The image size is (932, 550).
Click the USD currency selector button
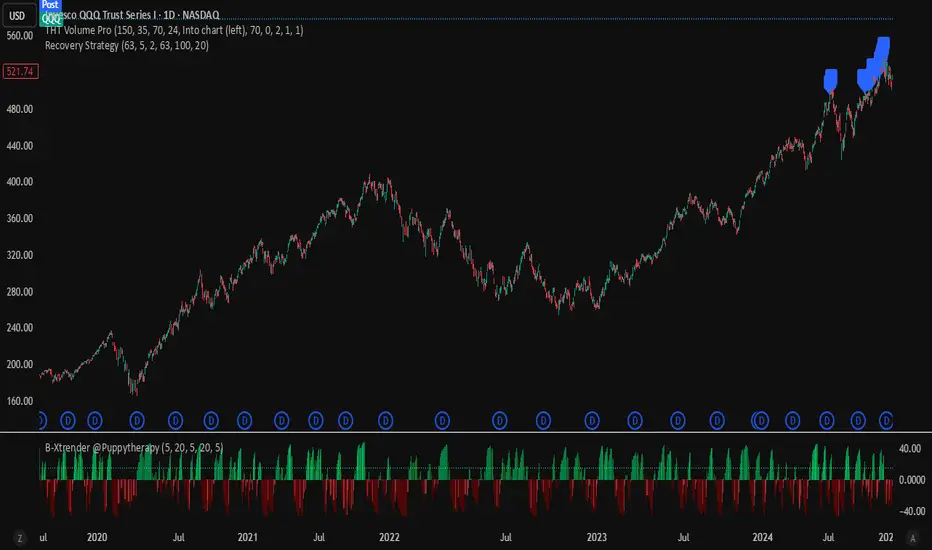18,16
